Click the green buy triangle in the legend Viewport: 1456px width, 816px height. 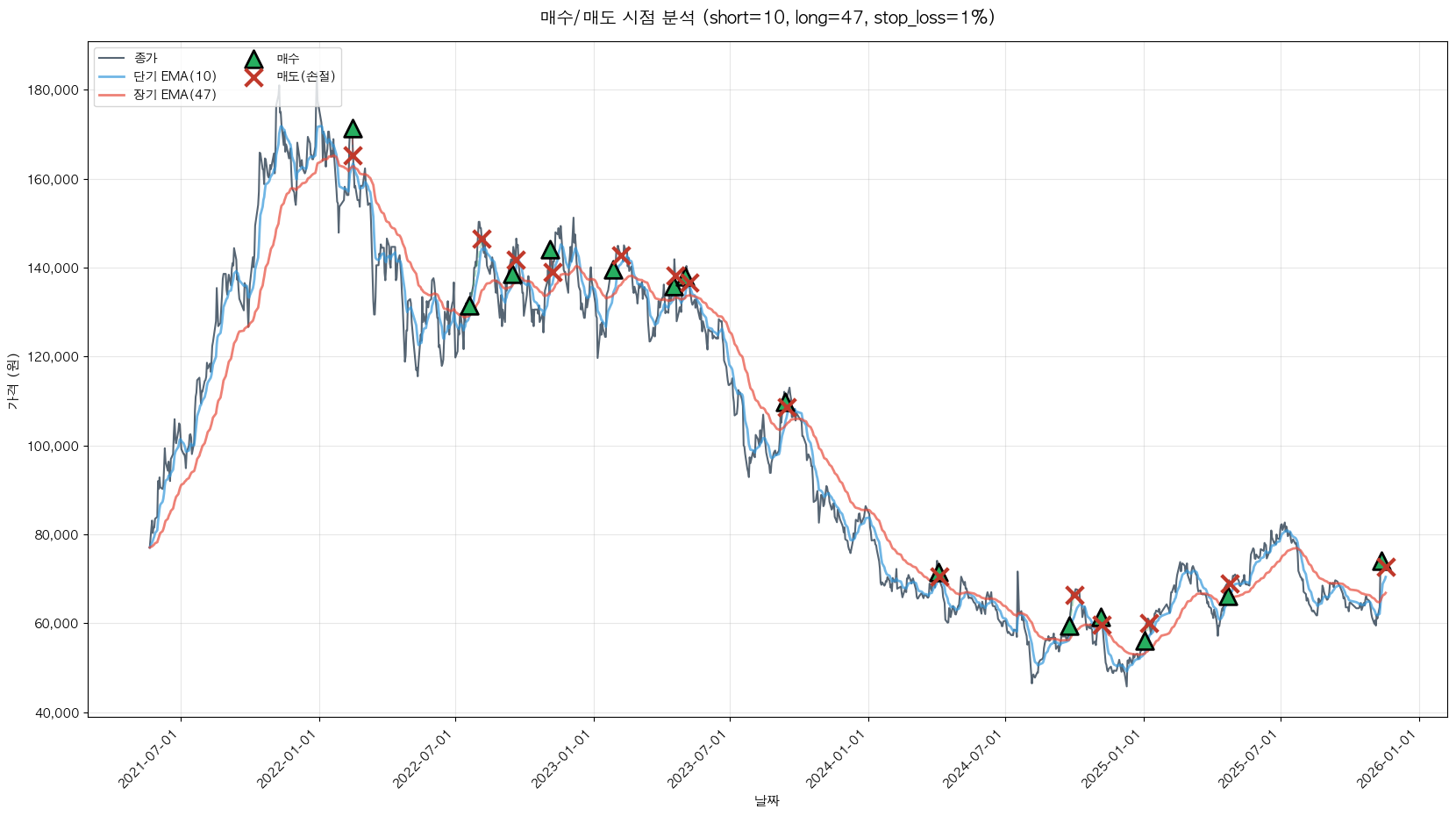tap(253, 60)
